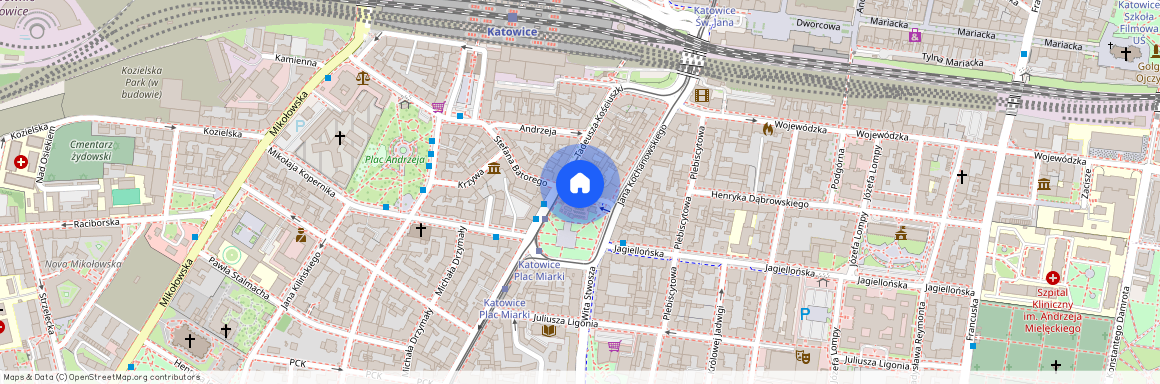Click the red hospital cross near Nad Osiekiem
The width and height of the screenshot is (1160, 384).
click(x=21, y=161)
